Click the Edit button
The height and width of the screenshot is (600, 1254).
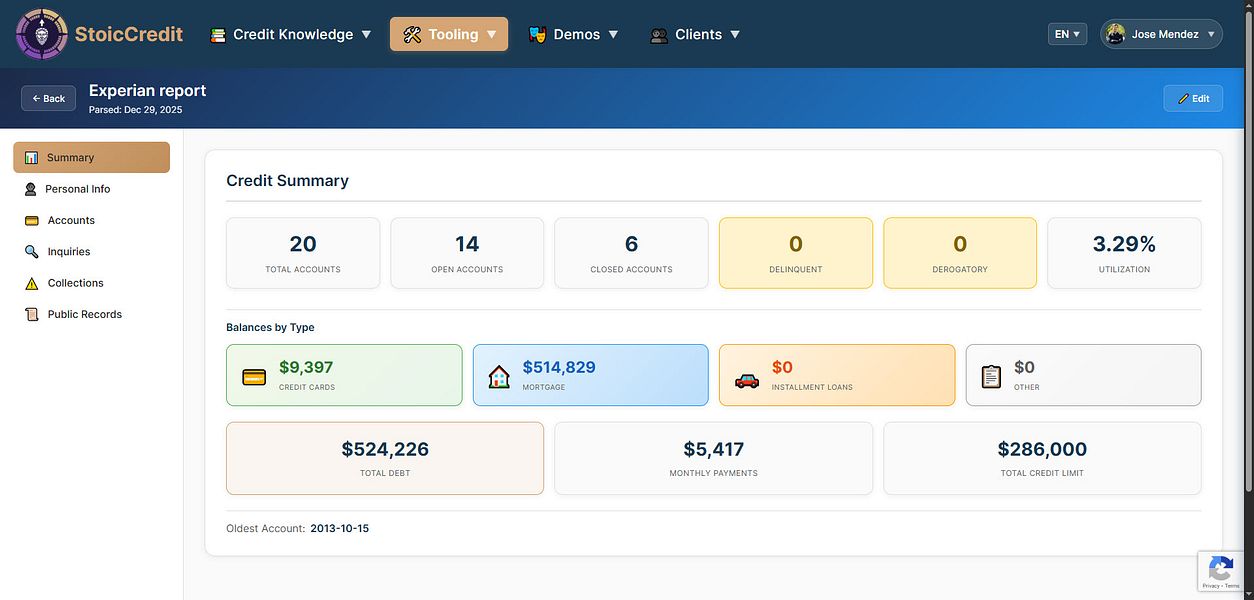[1193, 98]
